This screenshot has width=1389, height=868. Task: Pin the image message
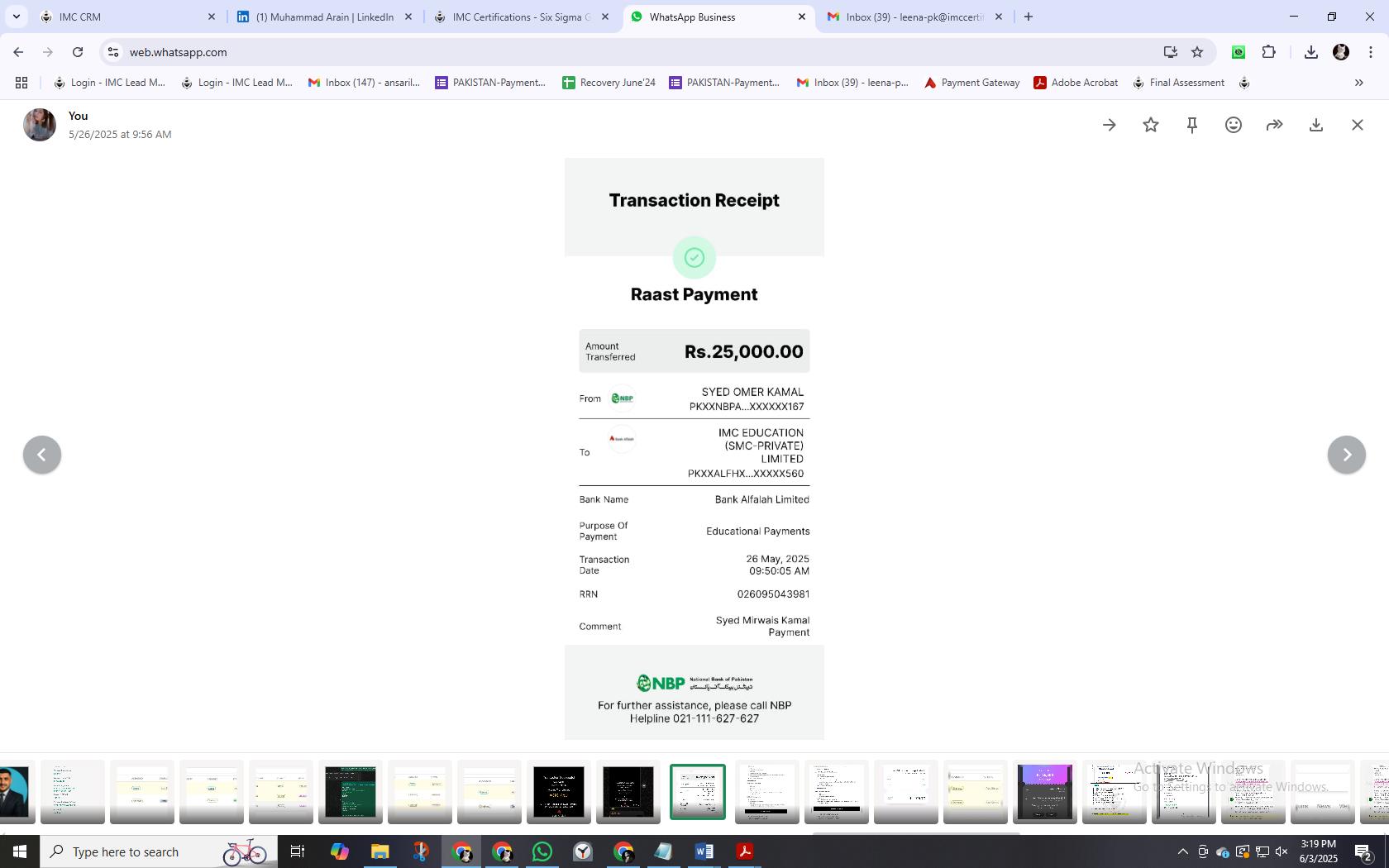1192,125
